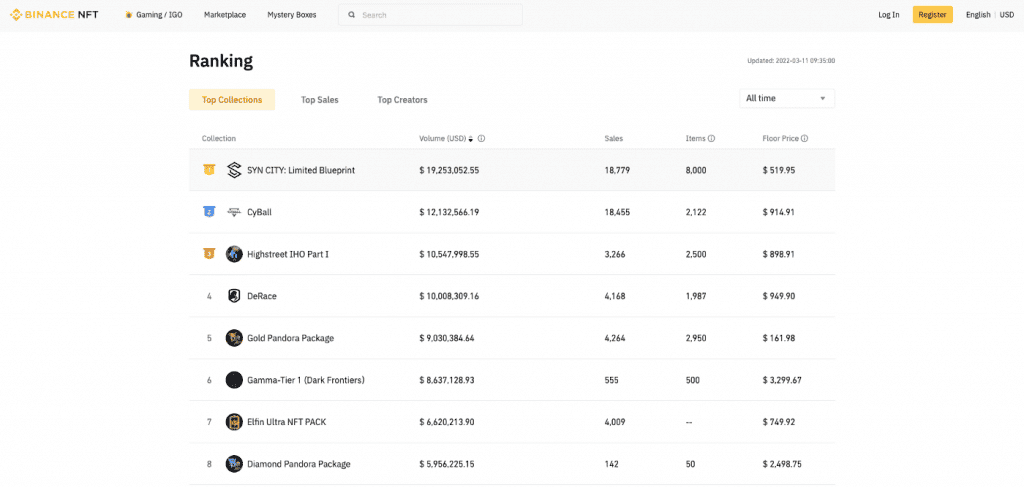
Task: Click the Gamma-Tier 1 black avatar
Action: pyautogui.click(x=234, y=380)
